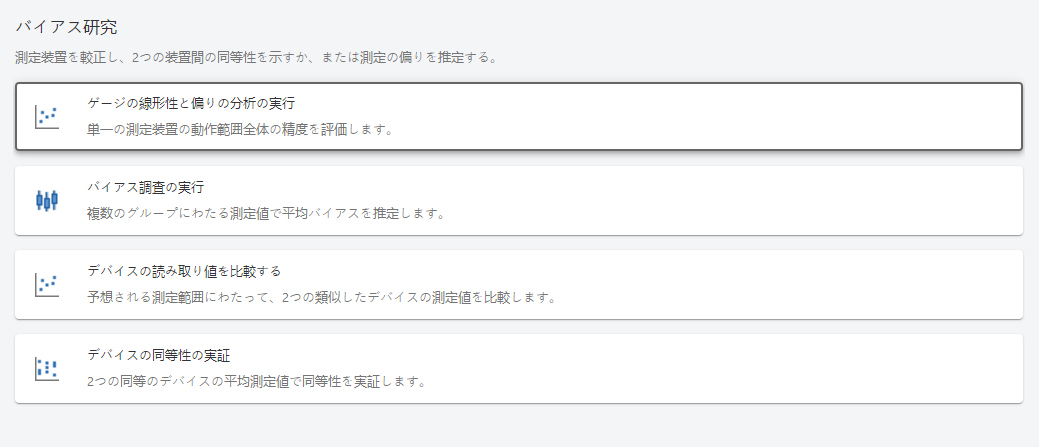The width and height of the screenshot is (1039, 447).
Task: Click the gauge linearity scatter plot icon
Action: tap(47, 116)
